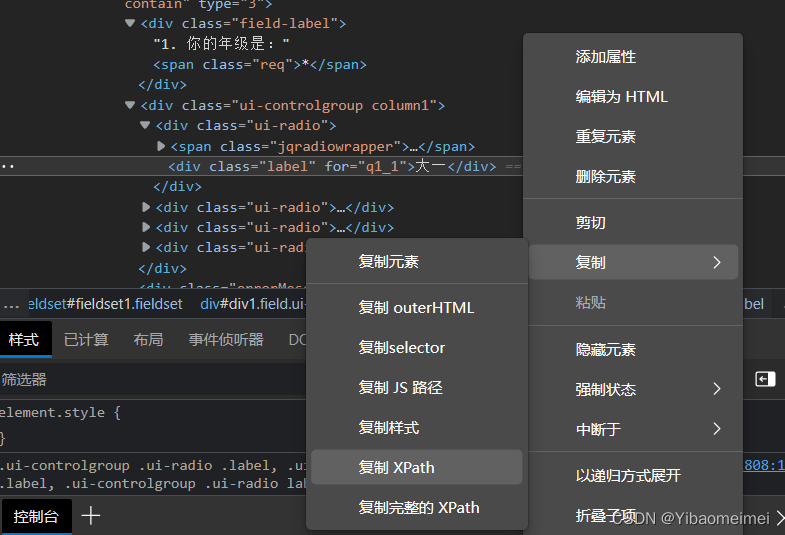
Task: Open the stylesheet source link ending 808:1
Action: coord(764,465)
